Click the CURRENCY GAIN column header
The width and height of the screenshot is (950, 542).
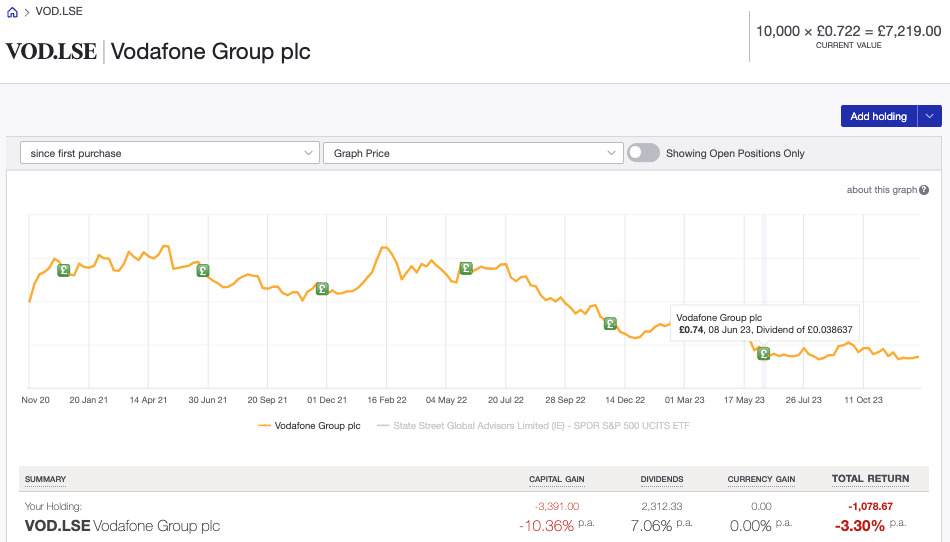coord(761,479)
